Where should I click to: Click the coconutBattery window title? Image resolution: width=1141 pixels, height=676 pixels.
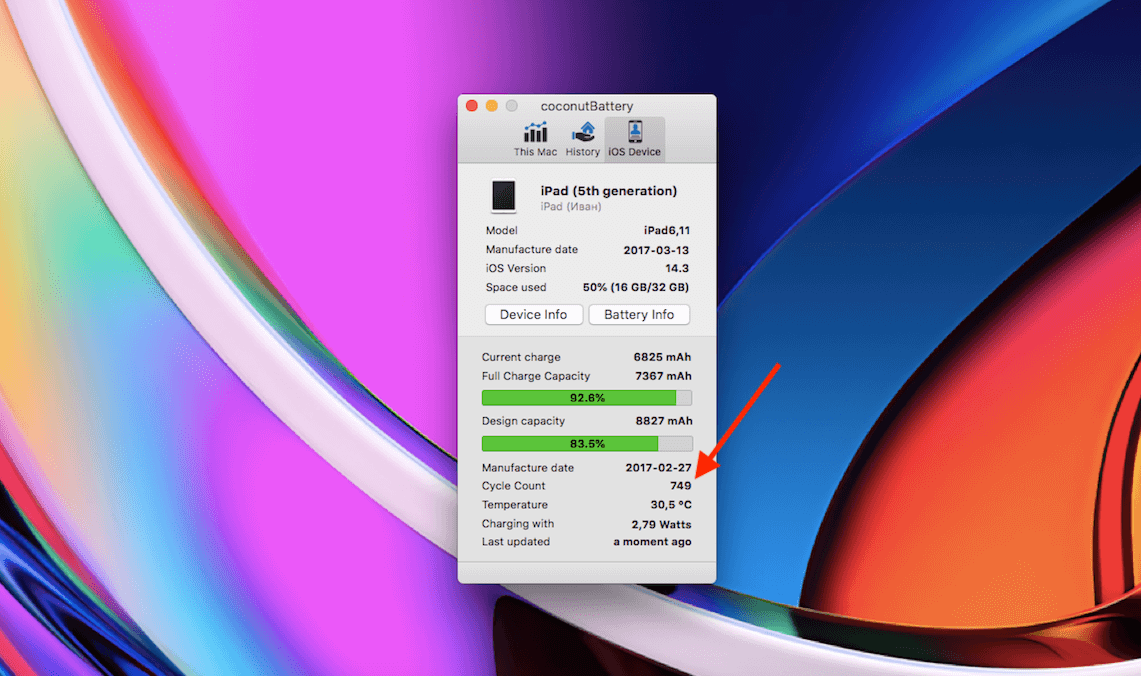[586, 106]
